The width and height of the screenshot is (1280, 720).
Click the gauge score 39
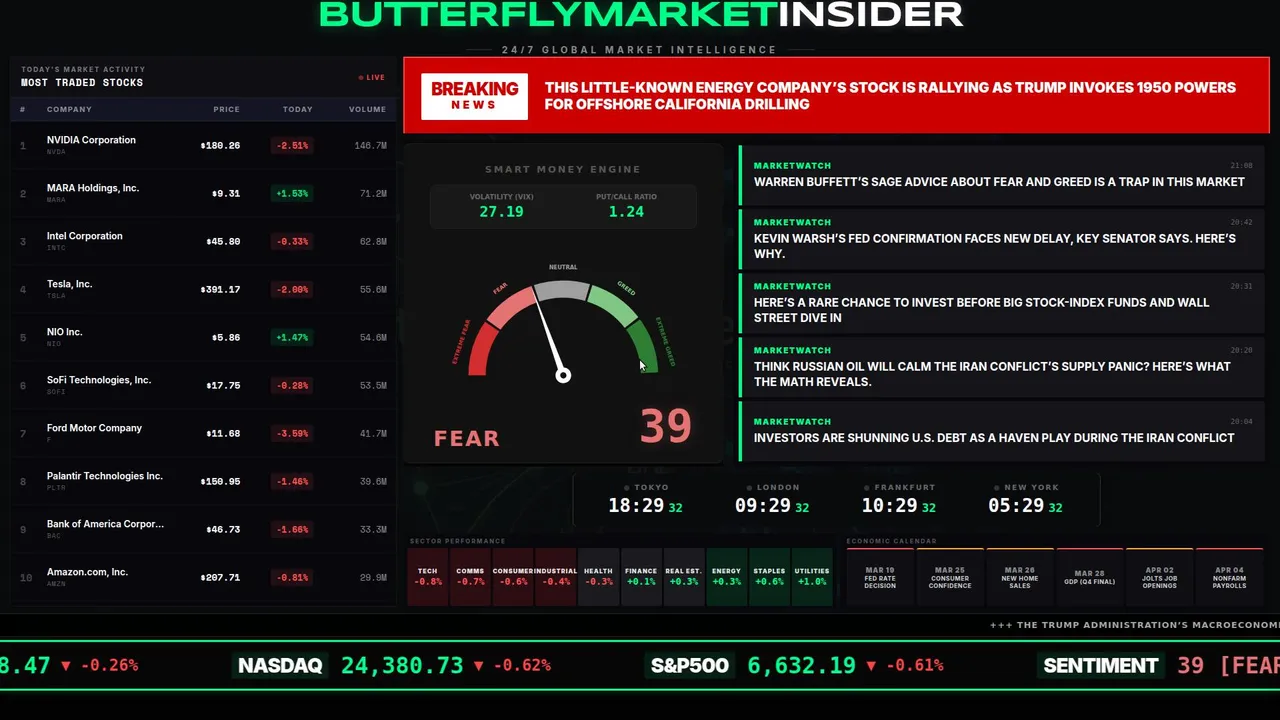[665, 427]
